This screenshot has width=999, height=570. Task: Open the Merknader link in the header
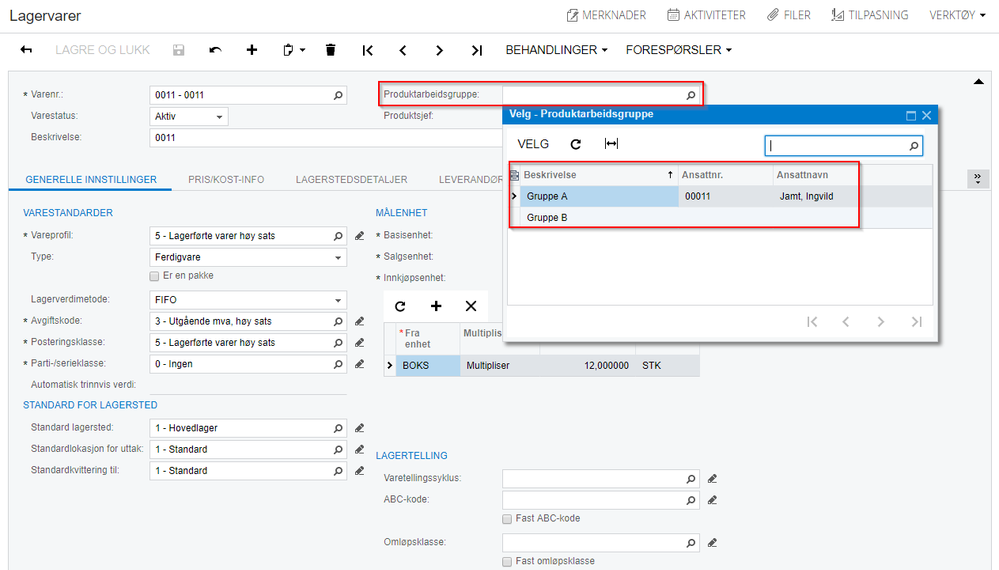click(x=606, y=15)
